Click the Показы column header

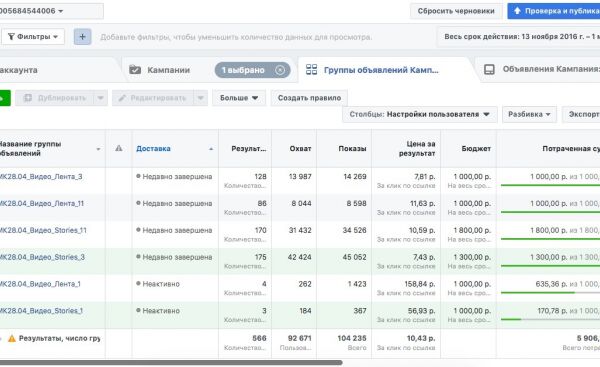click(352, 148)
